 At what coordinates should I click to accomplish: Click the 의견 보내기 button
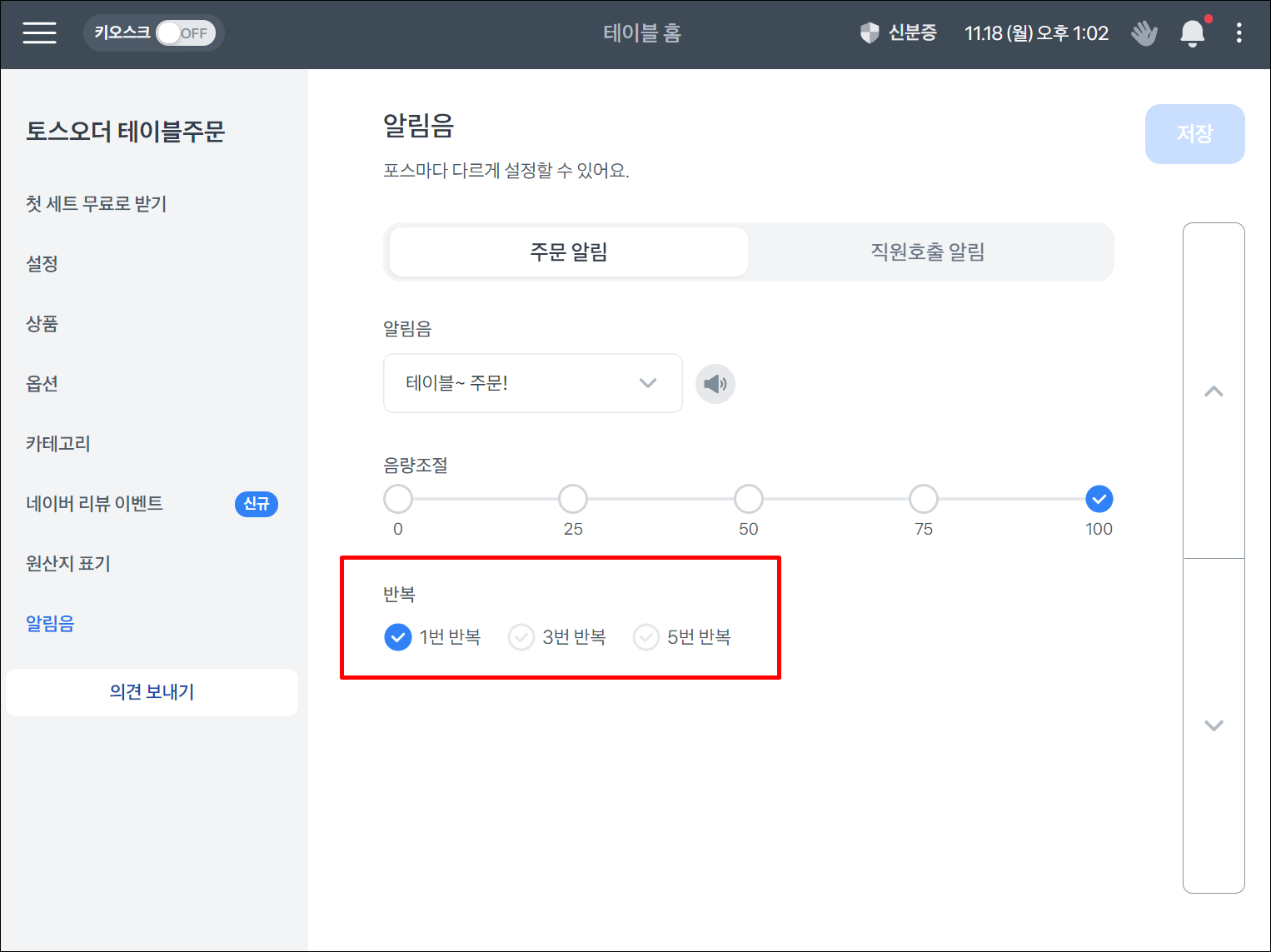tap(152, 692)
